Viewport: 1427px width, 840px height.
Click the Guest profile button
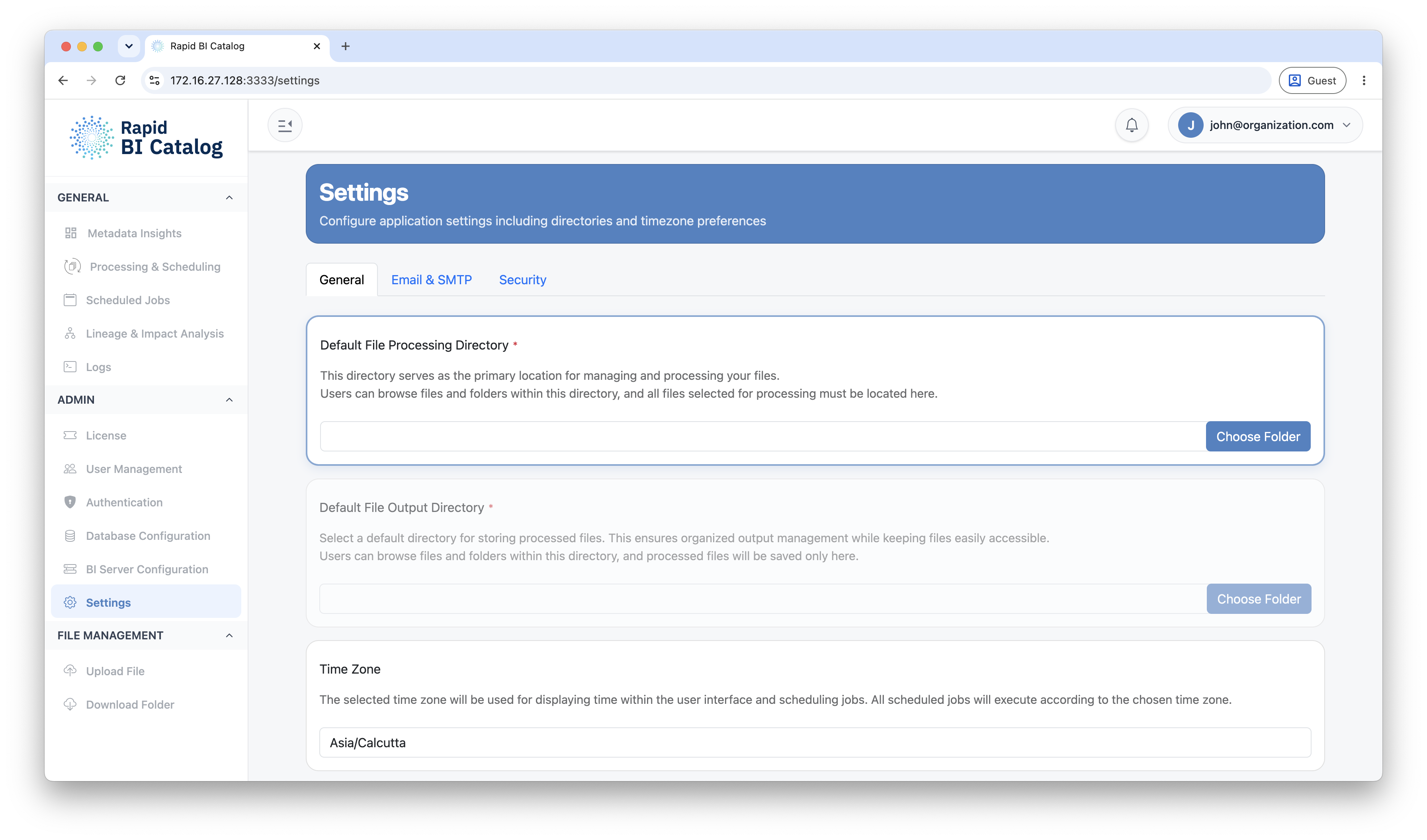coord(1312,80)
